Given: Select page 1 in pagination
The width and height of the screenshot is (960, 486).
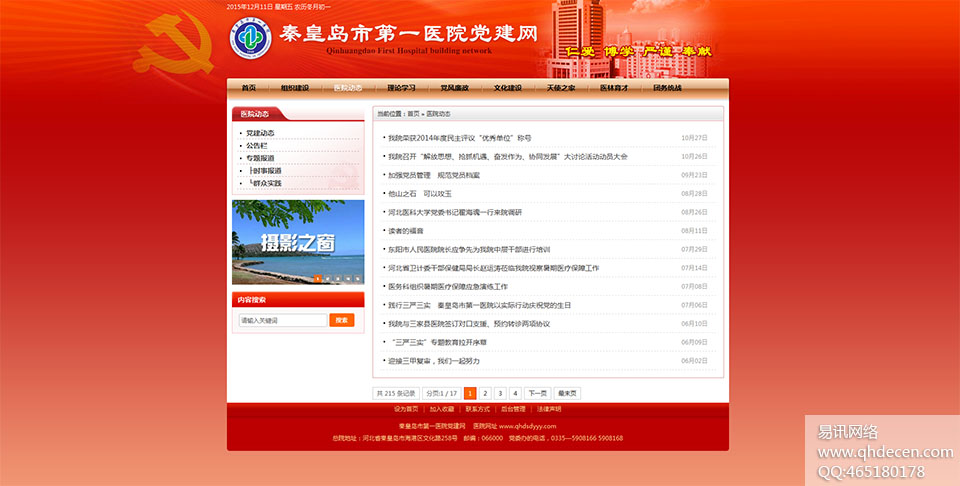Looking at the screenshot, I should click(x=470, y=394).
